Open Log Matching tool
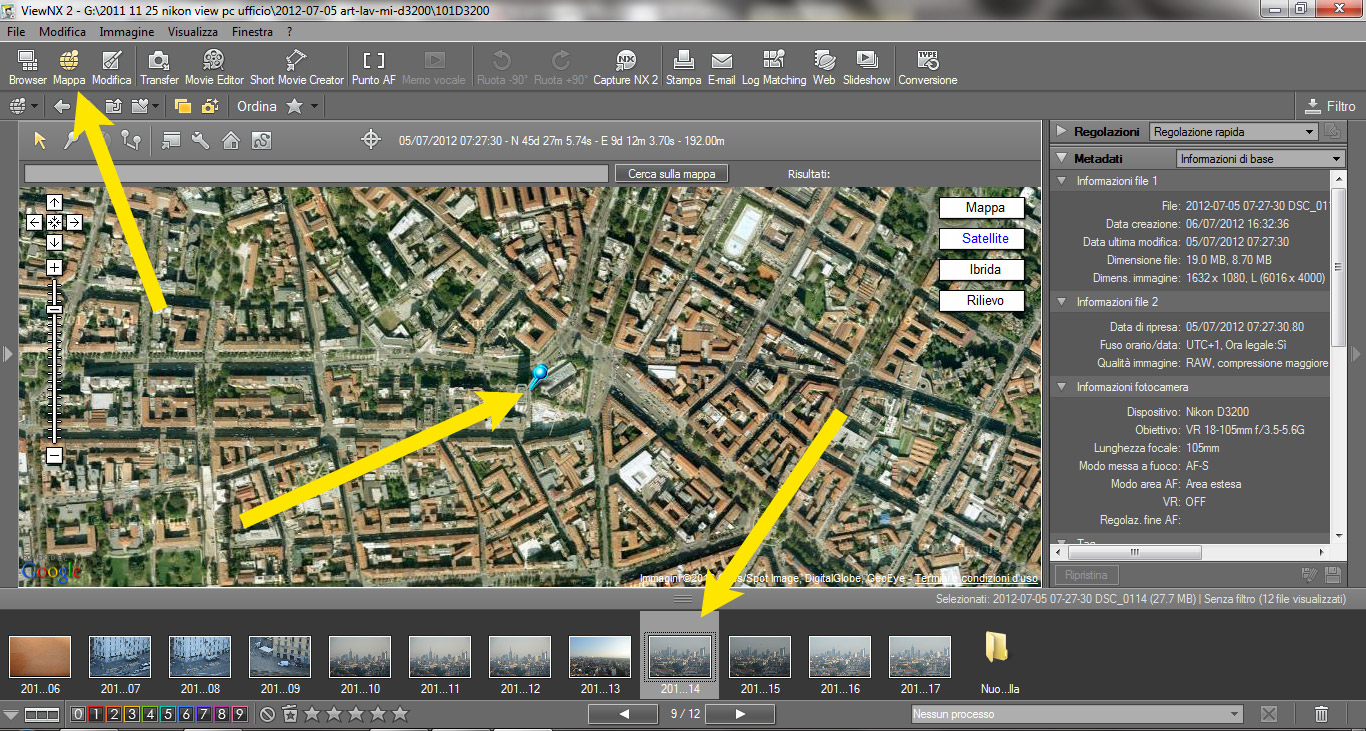 click(773, 67)
